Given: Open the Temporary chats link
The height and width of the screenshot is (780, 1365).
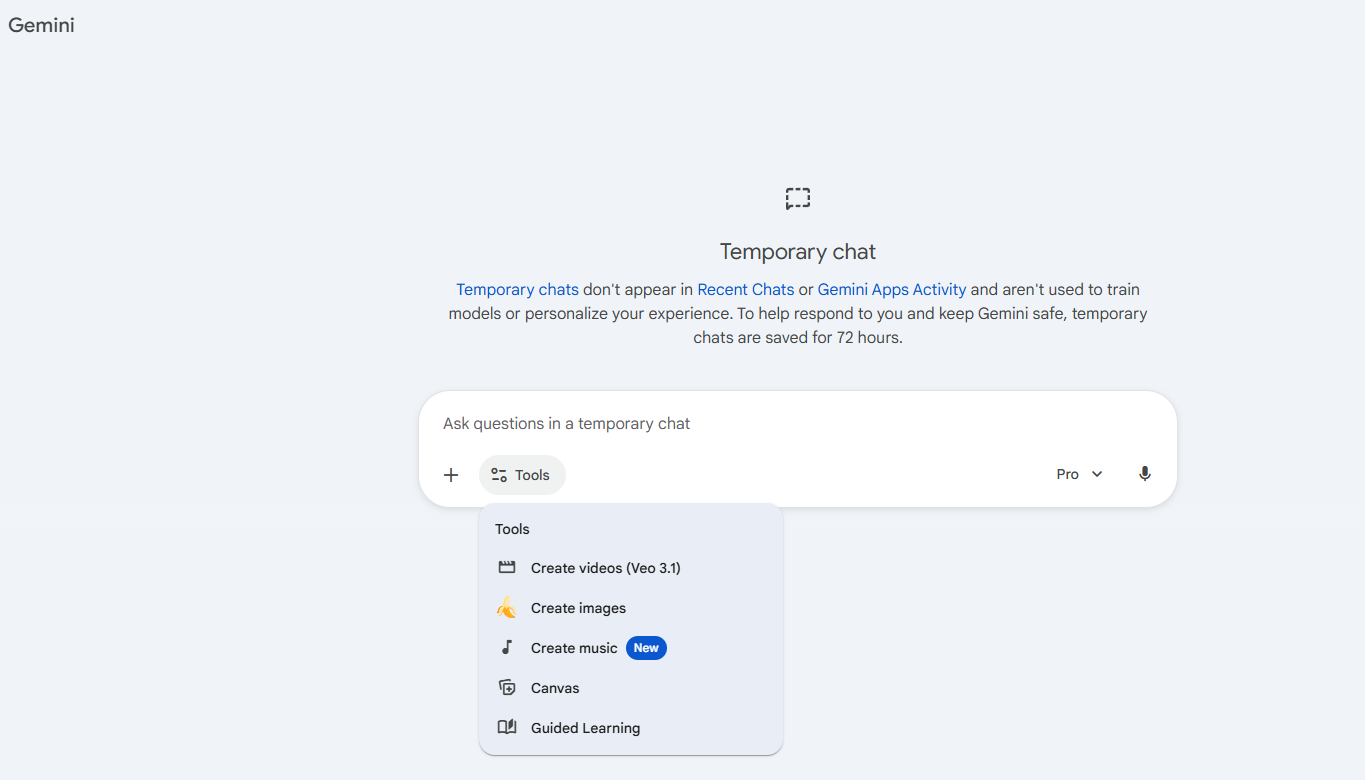Looking at the screenshot, I should coord(517,290).
